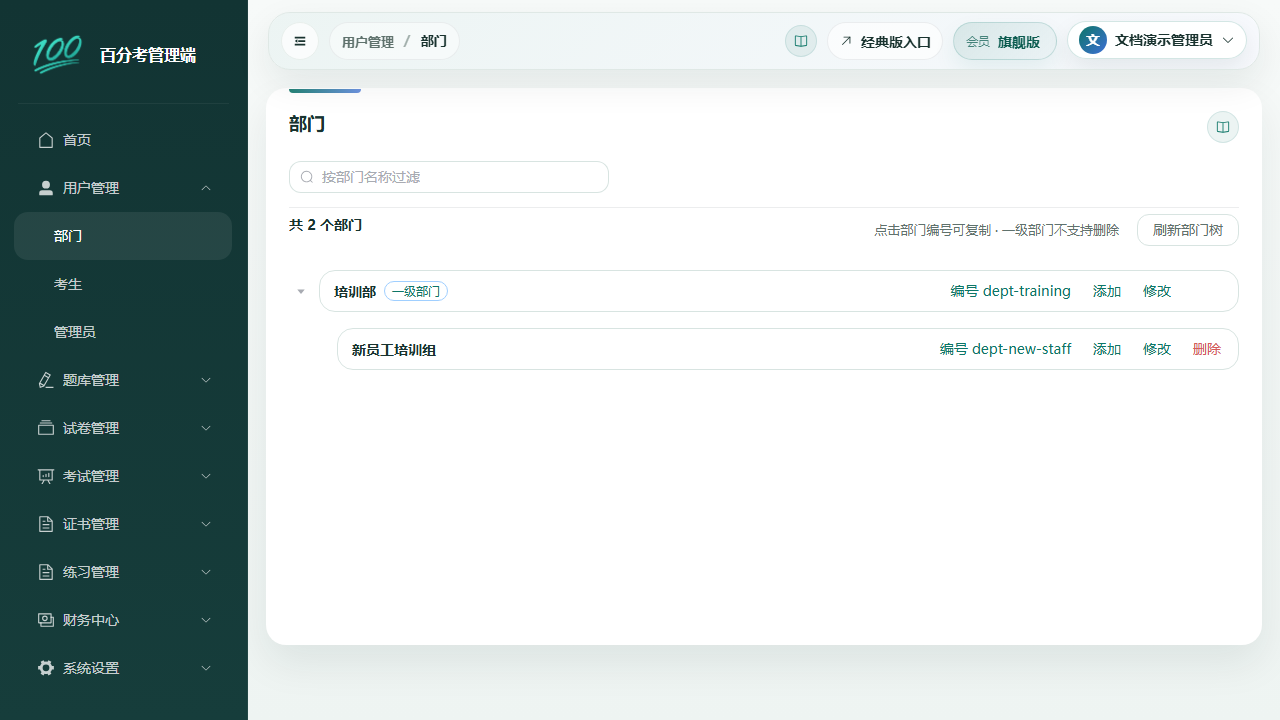Click 添加 on the 新员工培训组 row
The image size is (1280, 720).
coord(1107,349)
